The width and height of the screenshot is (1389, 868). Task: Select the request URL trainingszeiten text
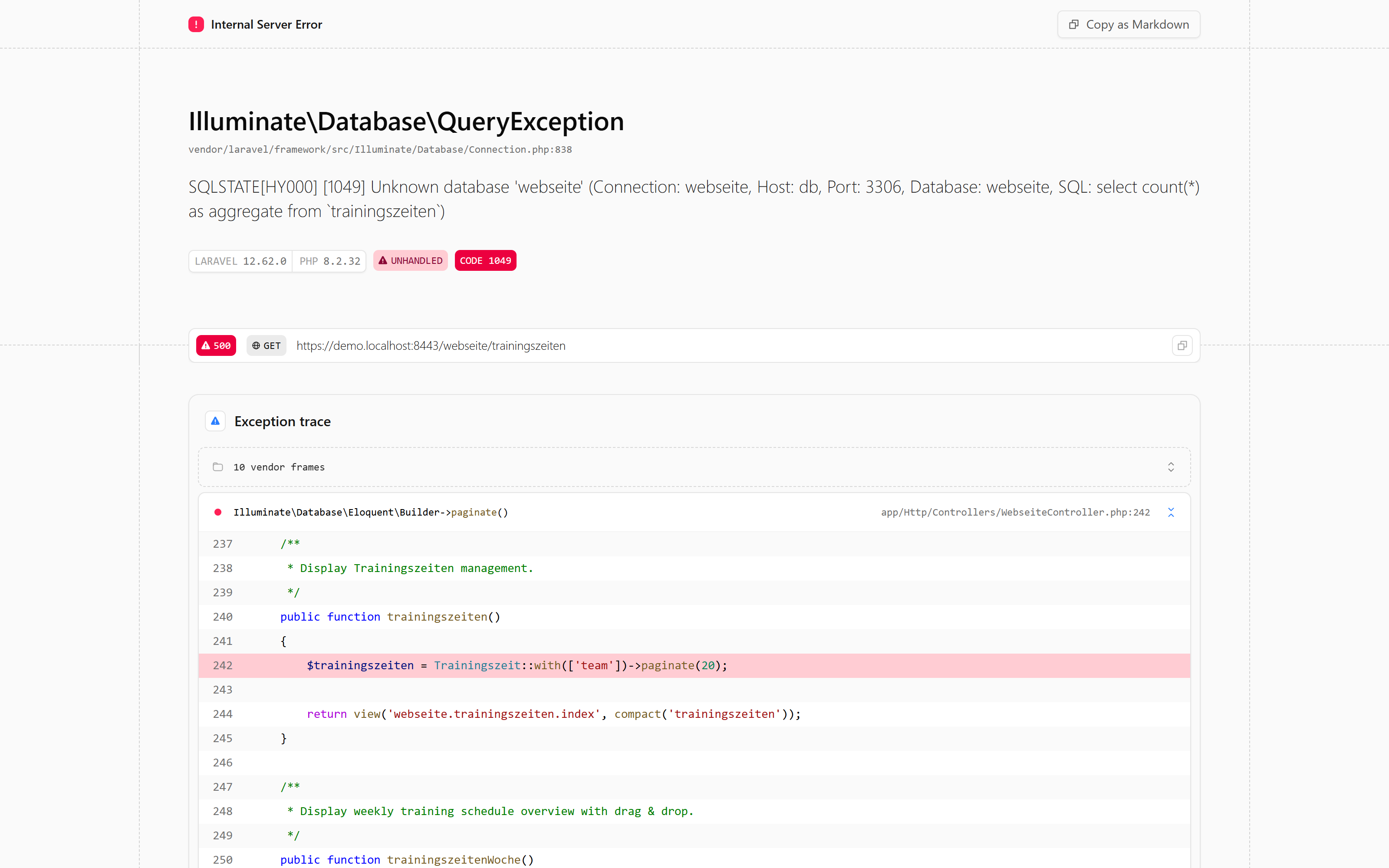(431, 345)
